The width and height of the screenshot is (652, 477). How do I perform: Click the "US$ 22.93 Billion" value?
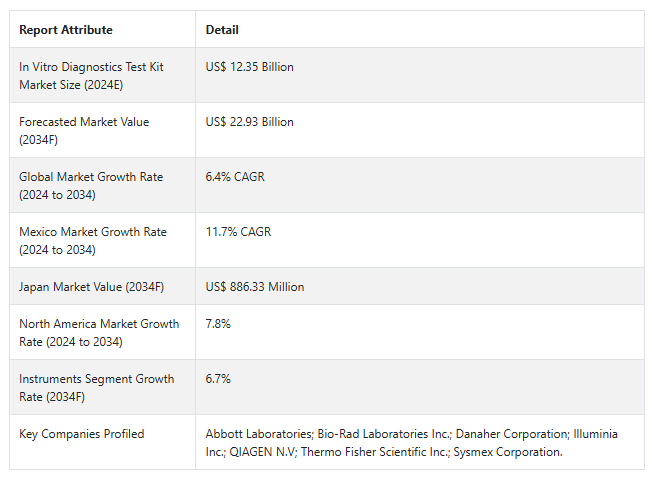(x=249, y=122)
